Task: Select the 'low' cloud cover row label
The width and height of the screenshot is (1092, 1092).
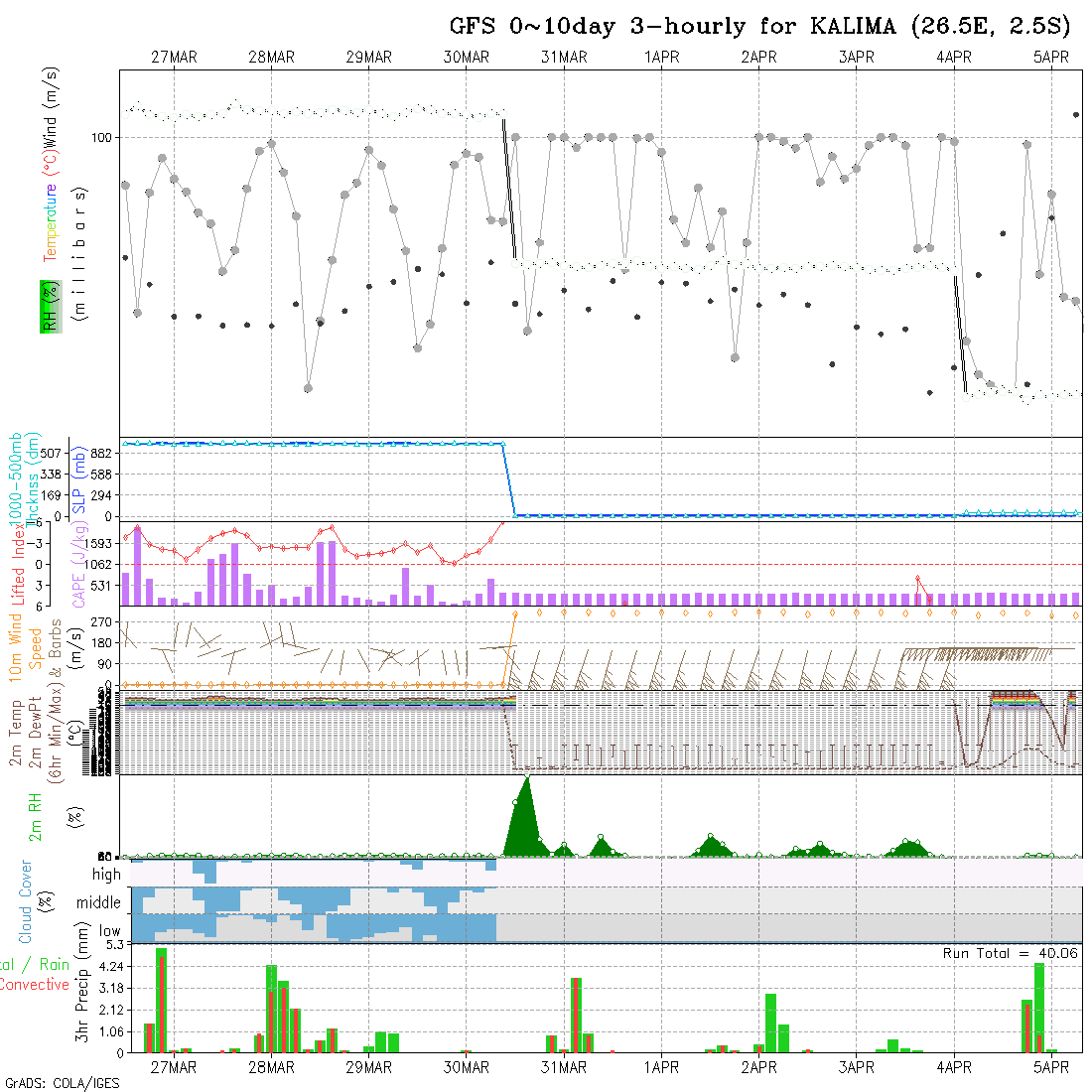Action: pos(110,931)
